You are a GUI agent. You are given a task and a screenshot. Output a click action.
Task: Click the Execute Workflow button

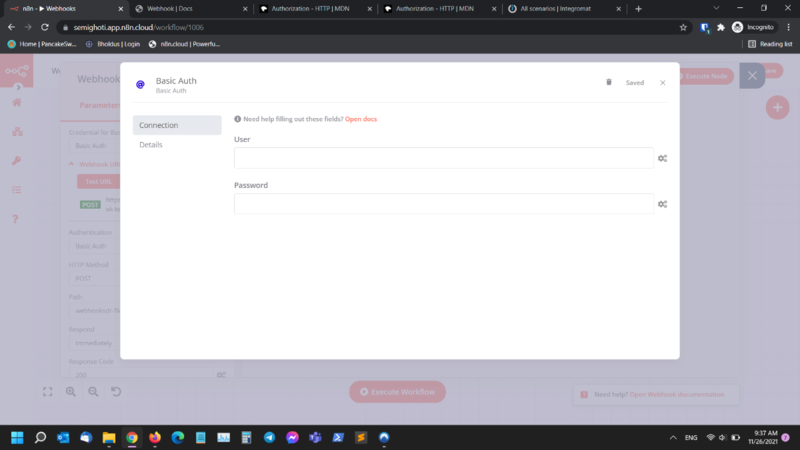coord(397,392)
